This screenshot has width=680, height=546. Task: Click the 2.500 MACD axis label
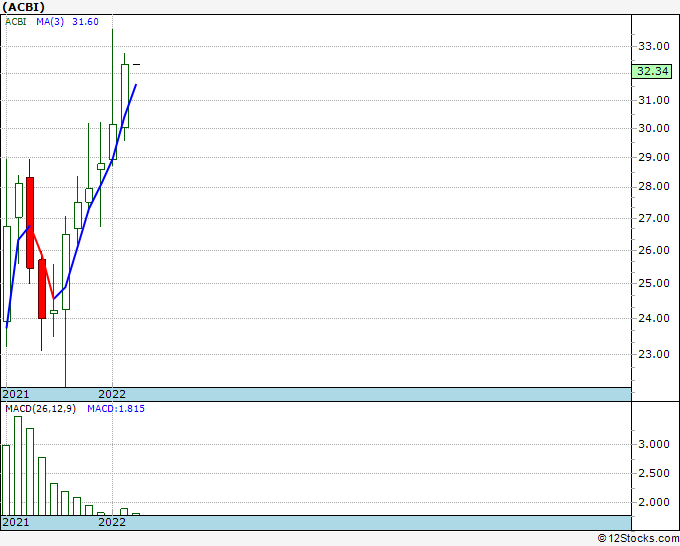pyautogui.click(x=654, y=473)
